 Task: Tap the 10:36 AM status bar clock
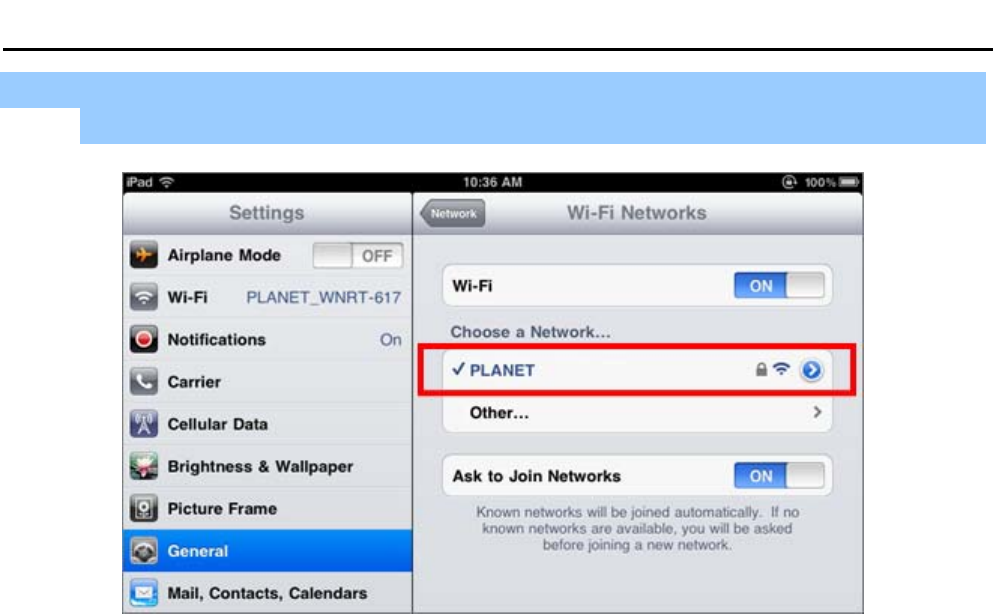(x=493, y=182)
